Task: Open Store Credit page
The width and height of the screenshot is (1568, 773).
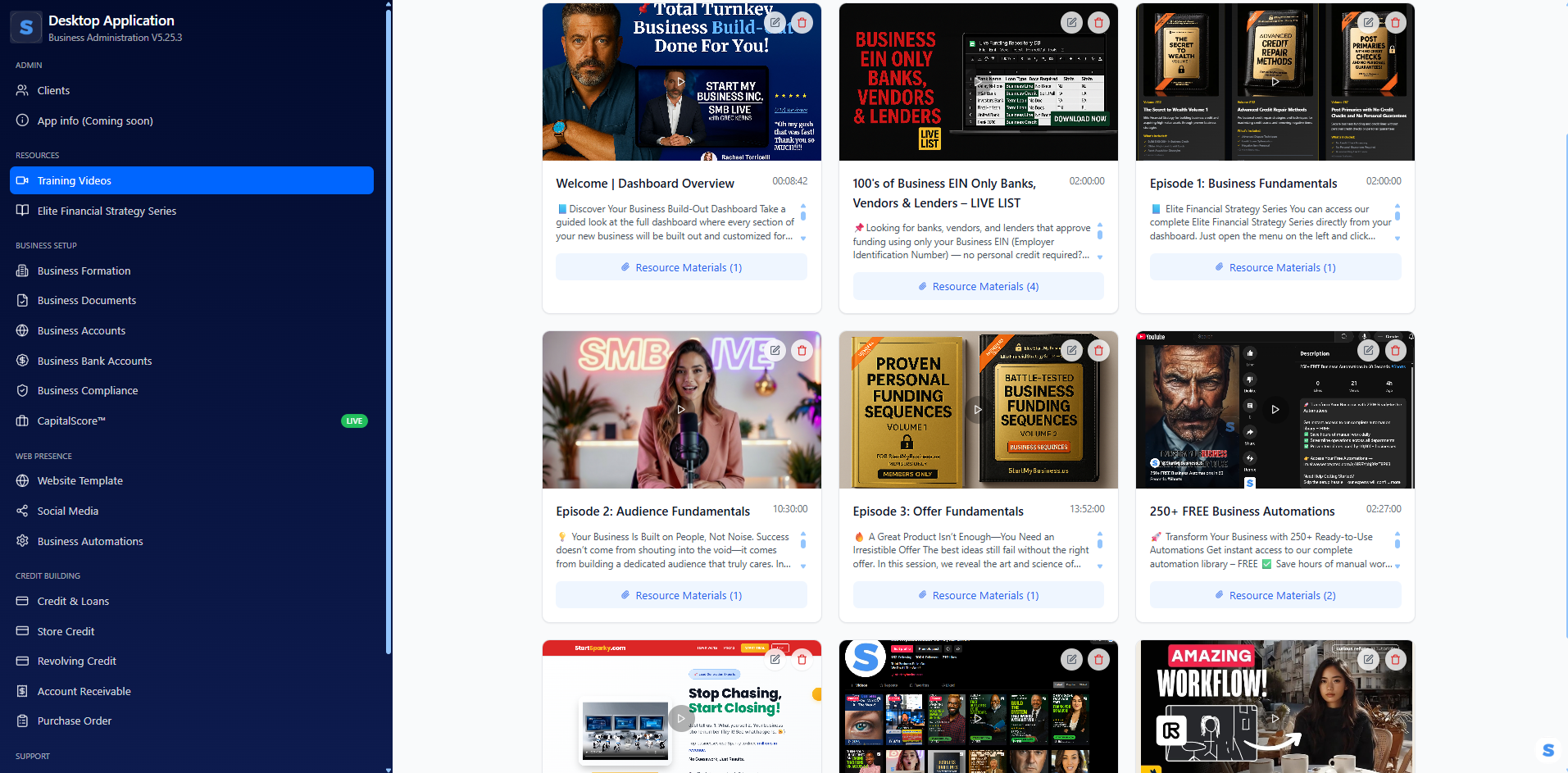Action: tap(192, 631)
